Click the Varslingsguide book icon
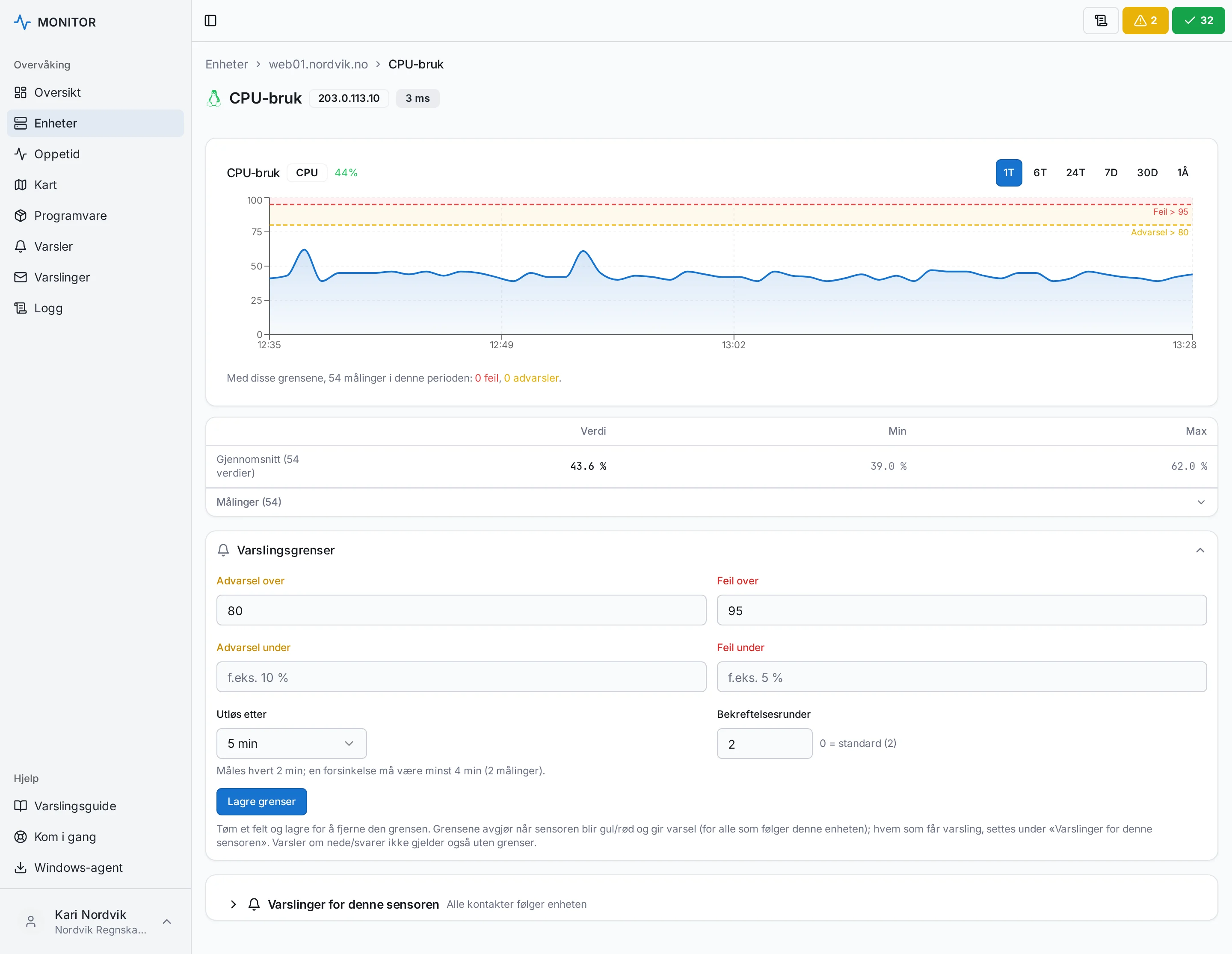This screenshot has height=954, width=1232. (x=21, y=806)
